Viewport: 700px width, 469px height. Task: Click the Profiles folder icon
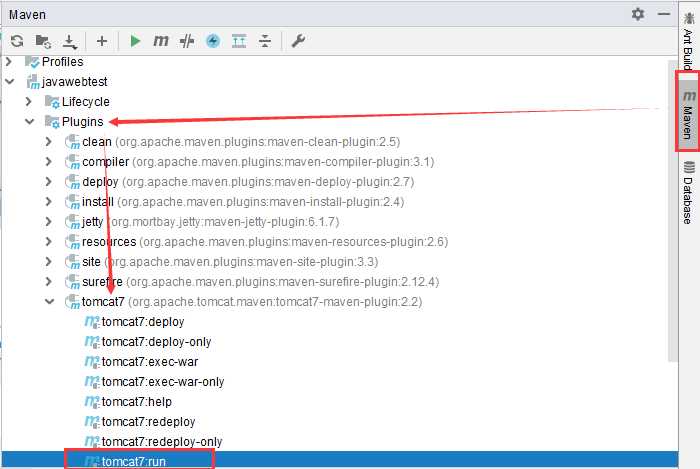(x=32, y=61)
